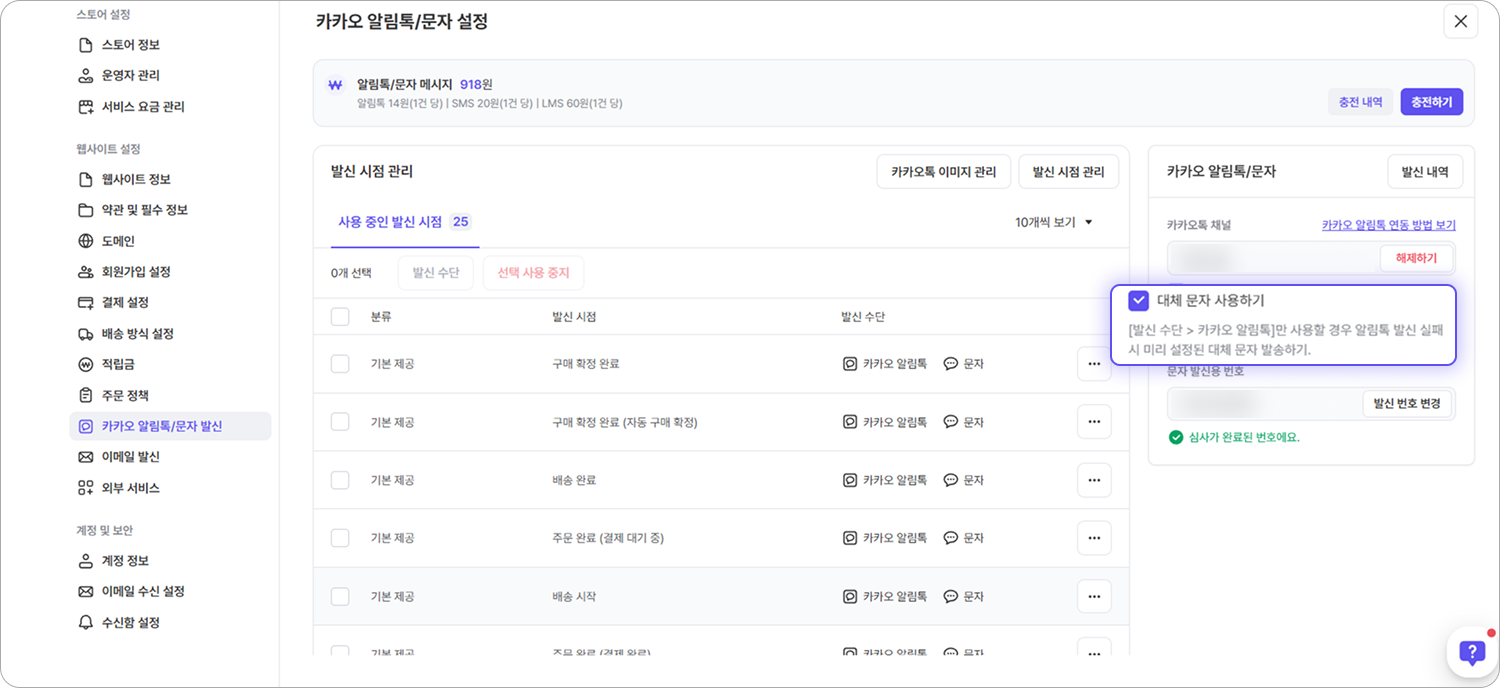Click the 발신 내역 button
Viewport: 1500px width, 688px height.
point(1425,172)
